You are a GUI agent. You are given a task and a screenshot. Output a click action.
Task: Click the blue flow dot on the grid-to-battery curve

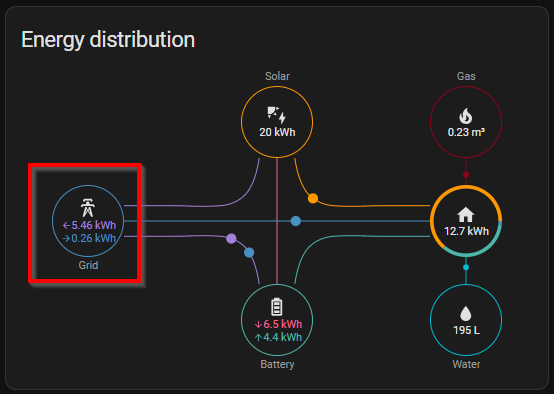249,252
